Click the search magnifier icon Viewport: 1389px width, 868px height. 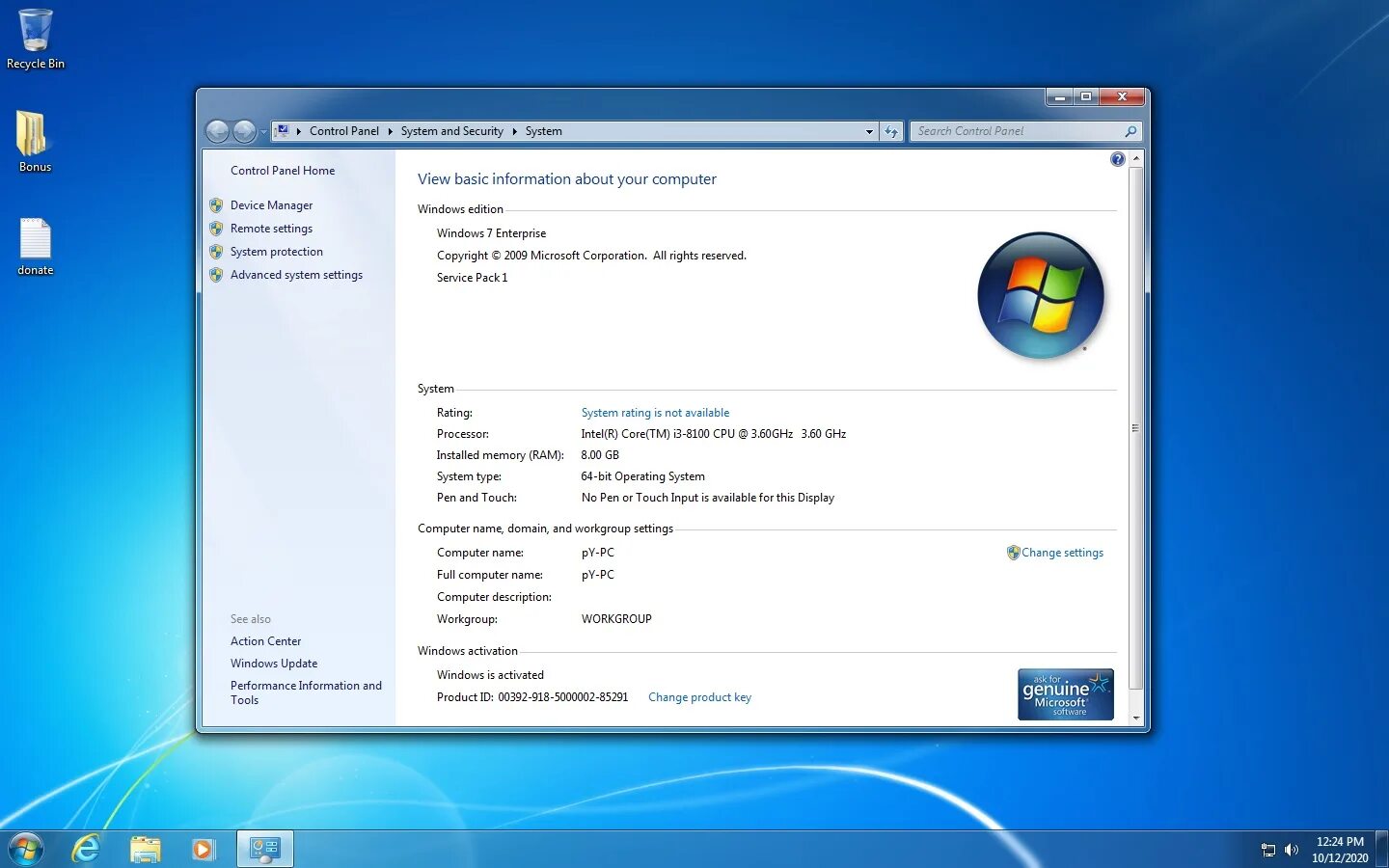point(1130,131)
